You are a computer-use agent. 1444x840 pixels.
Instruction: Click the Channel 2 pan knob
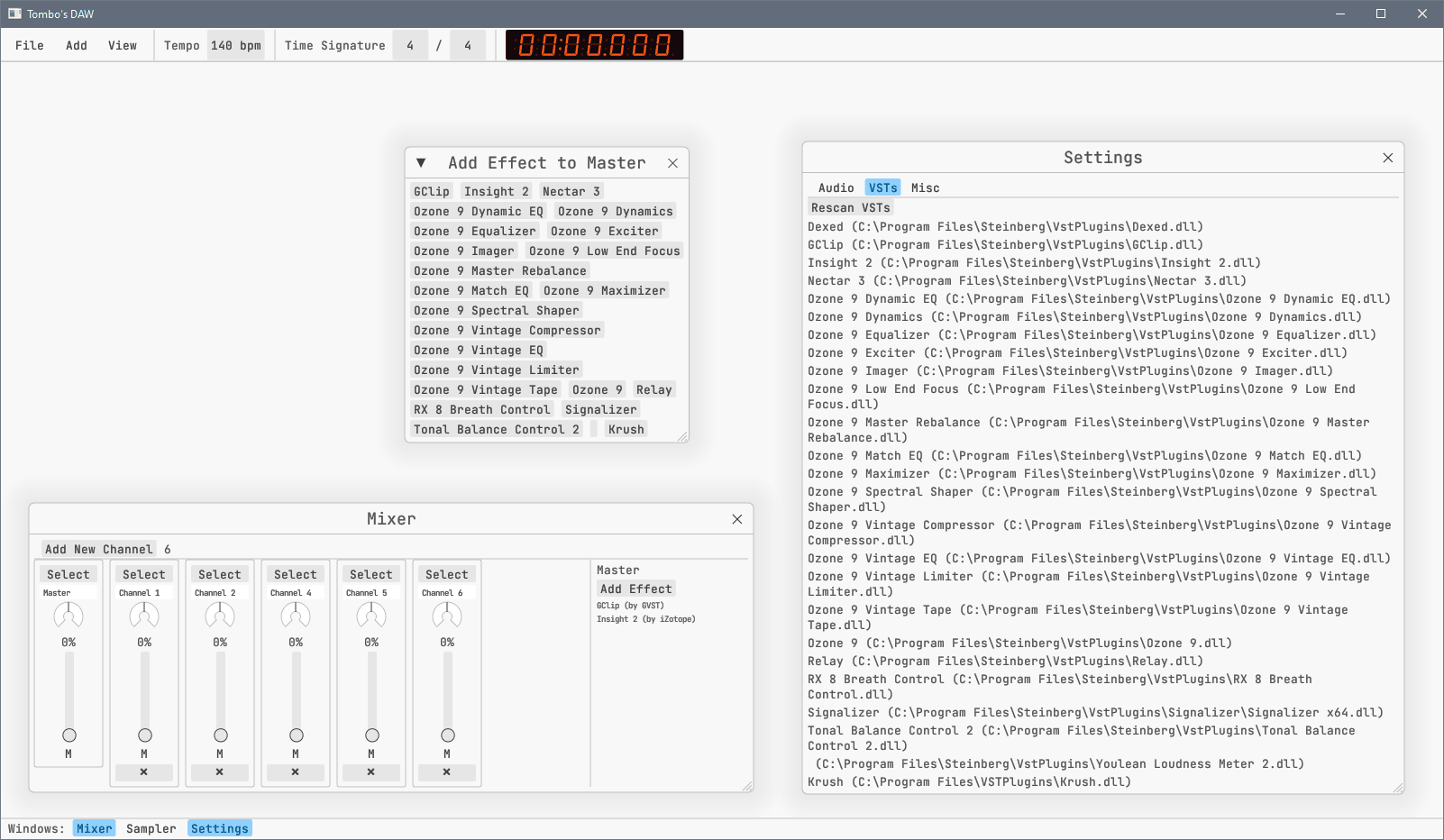tap(220, 616)
